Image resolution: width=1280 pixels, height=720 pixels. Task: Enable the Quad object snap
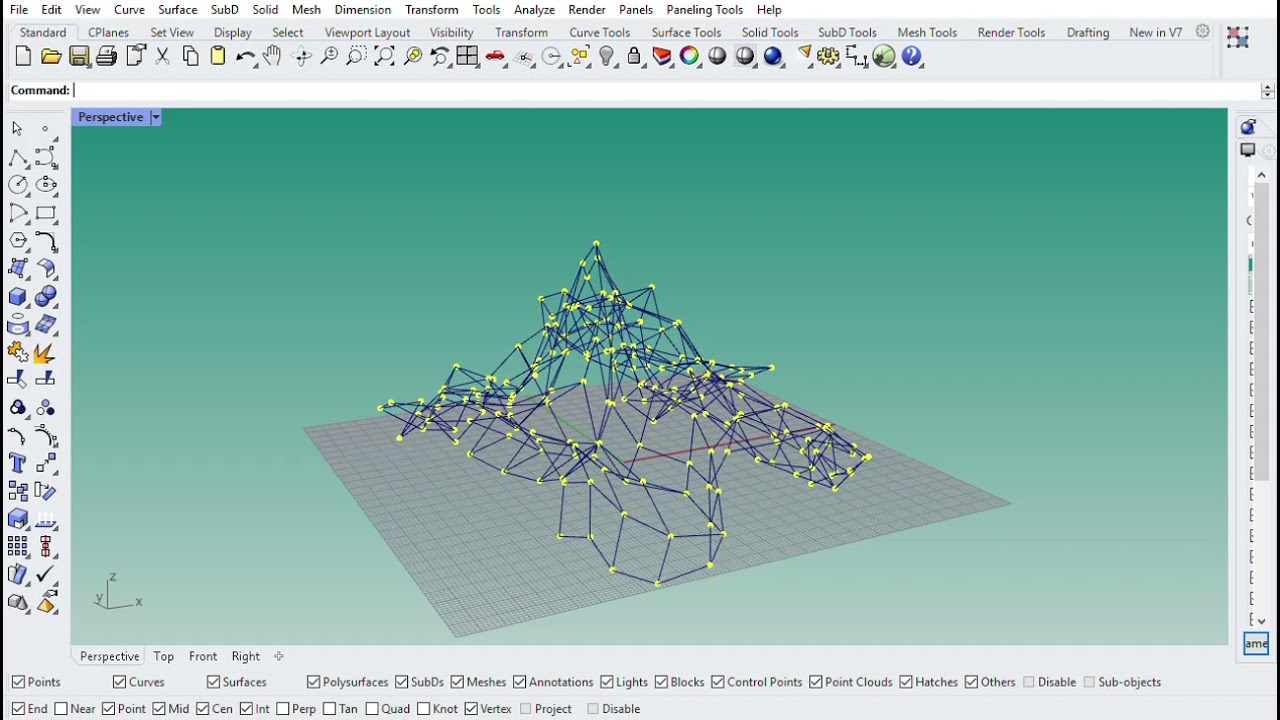pos(372,709)
